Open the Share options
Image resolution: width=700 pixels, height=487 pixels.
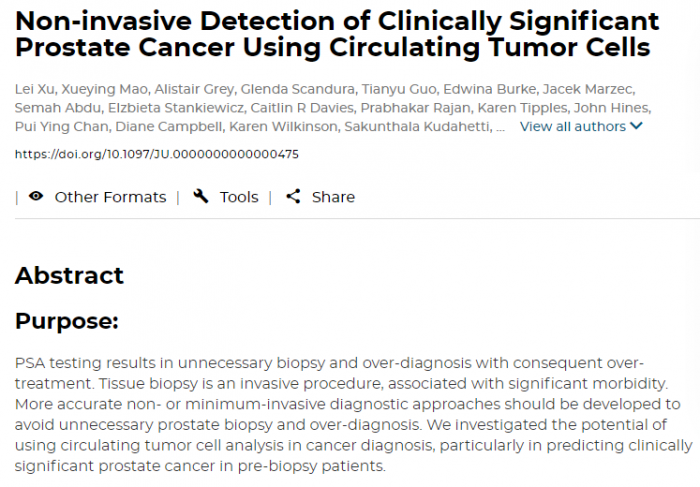click(x=333, y=197)
